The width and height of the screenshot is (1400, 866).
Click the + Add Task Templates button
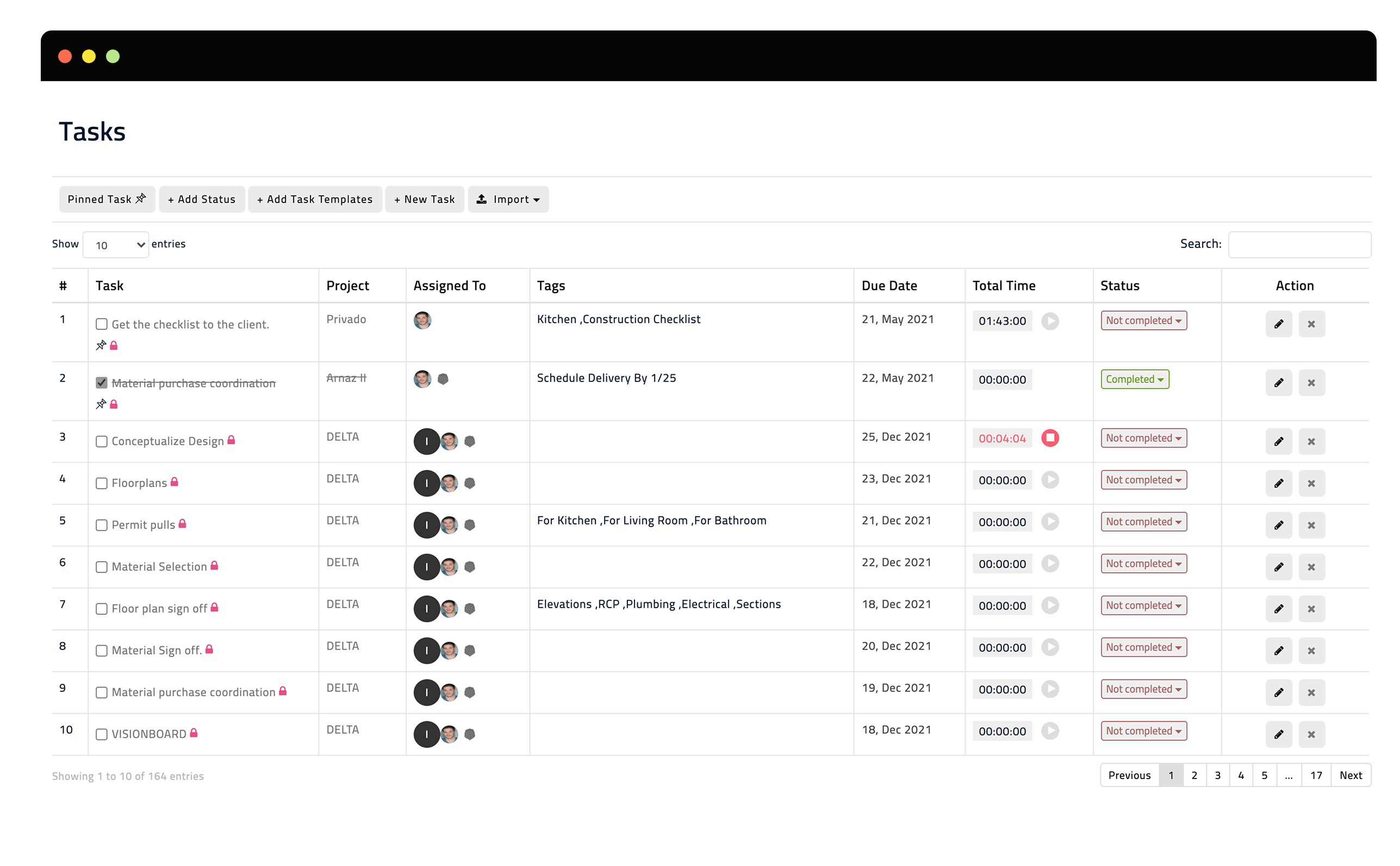tap(315, 199)
